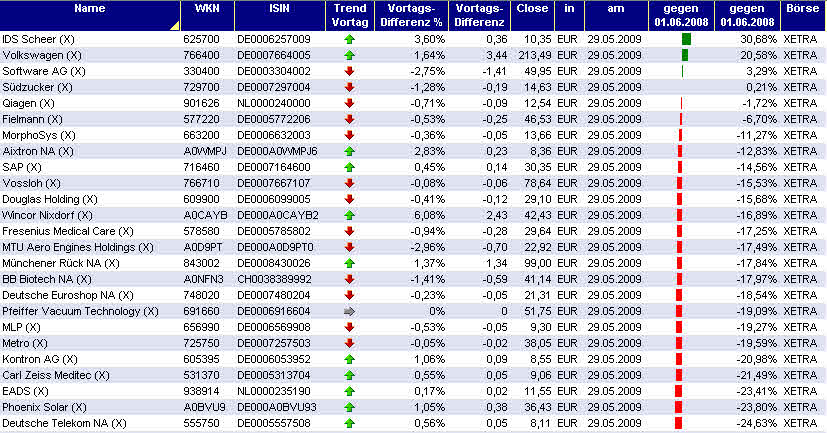827x433 pixels.
Task: Click close price 8,55 for Kontron AG
Action: click(x=541, y=359)
